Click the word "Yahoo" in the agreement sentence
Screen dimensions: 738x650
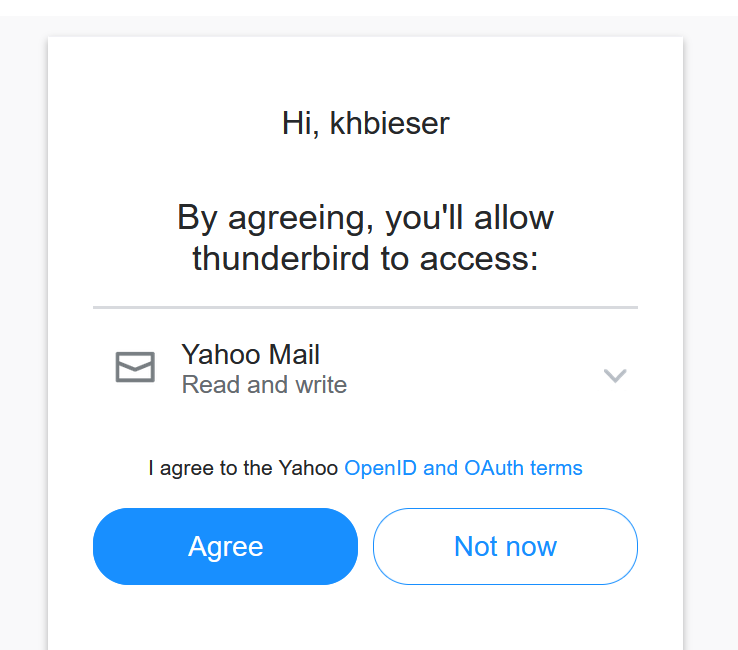[308, 468]
